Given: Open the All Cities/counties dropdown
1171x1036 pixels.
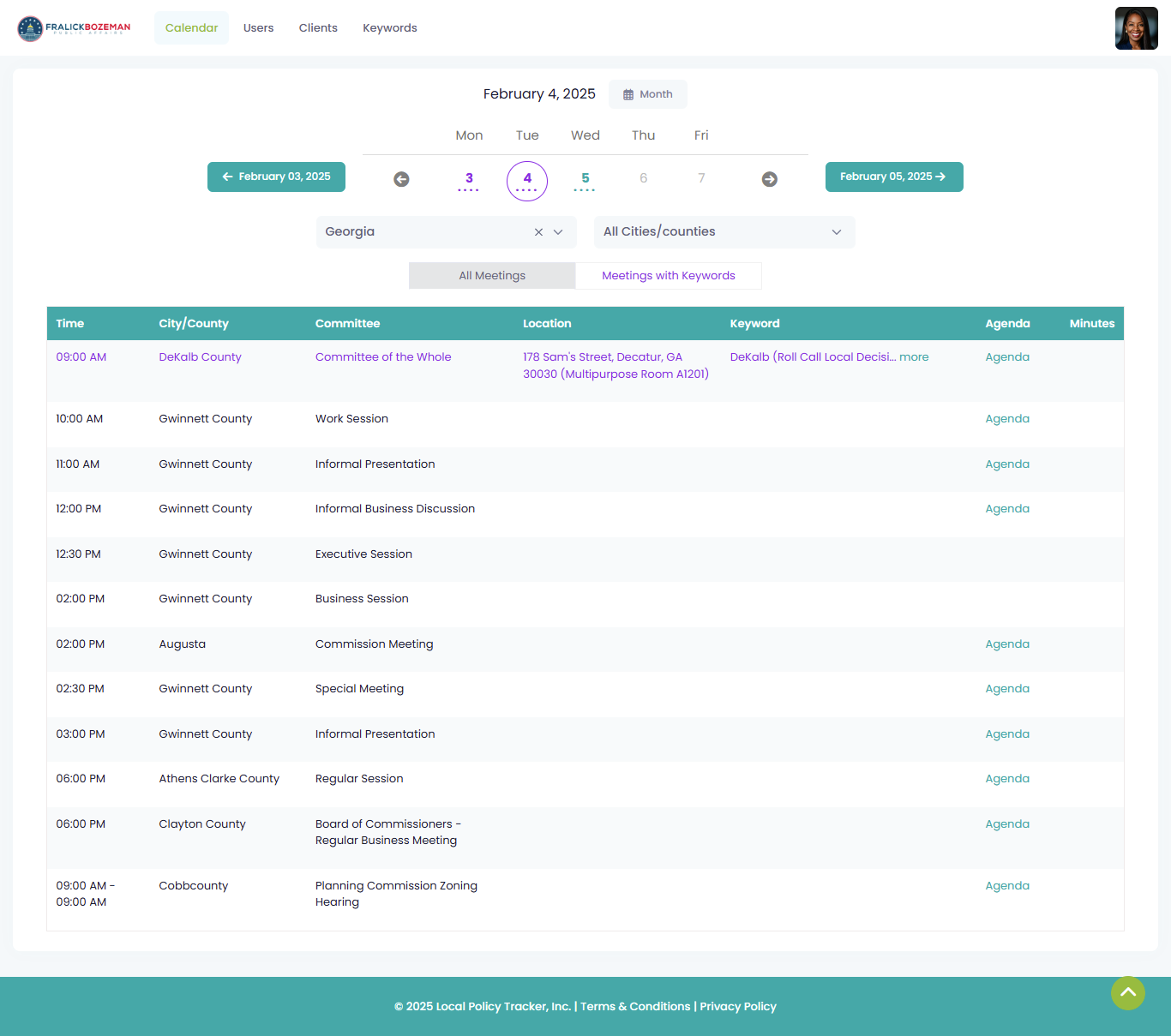Looking at the screenshot, I should pos(724,231).
